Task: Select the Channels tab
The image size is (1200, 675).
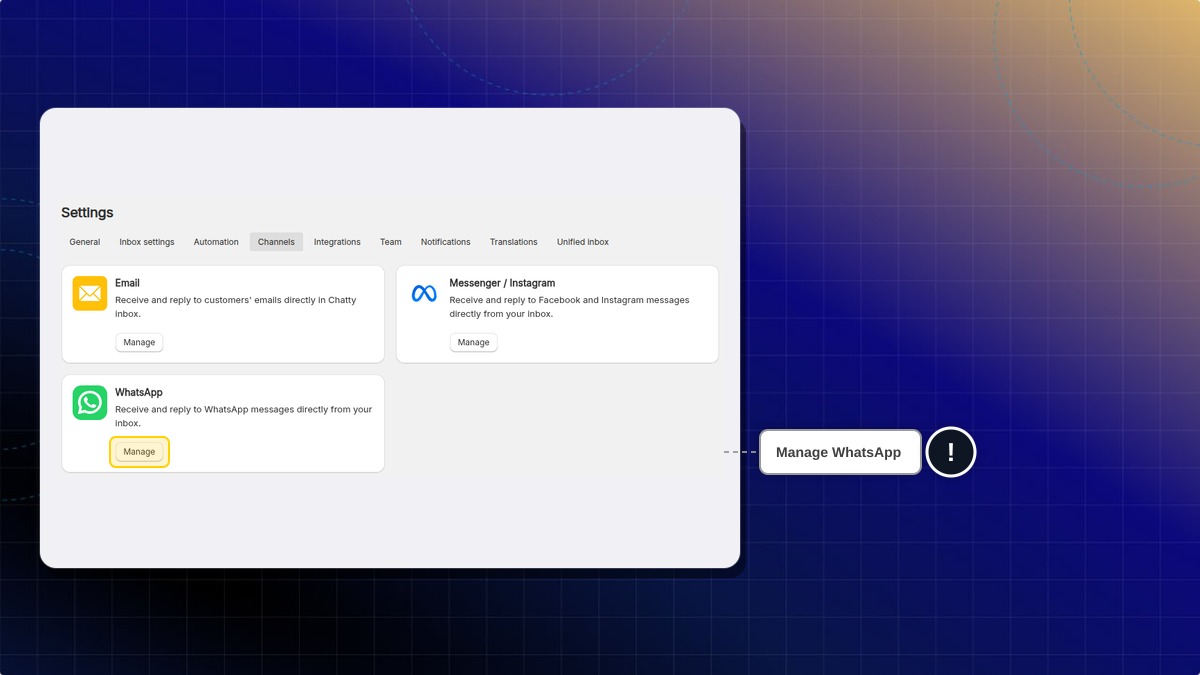Action: [x=276, y=242]
